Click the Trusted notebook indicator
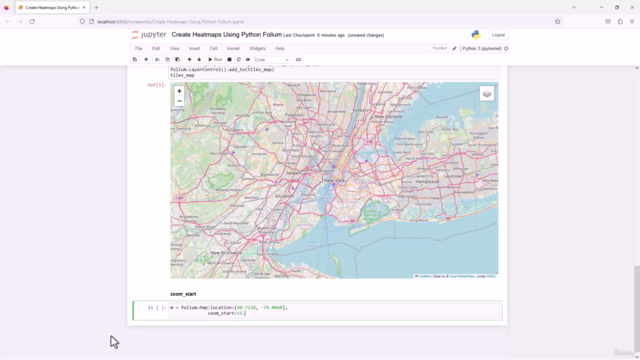This screenshot has height=360, width=640. pos(440,48)
